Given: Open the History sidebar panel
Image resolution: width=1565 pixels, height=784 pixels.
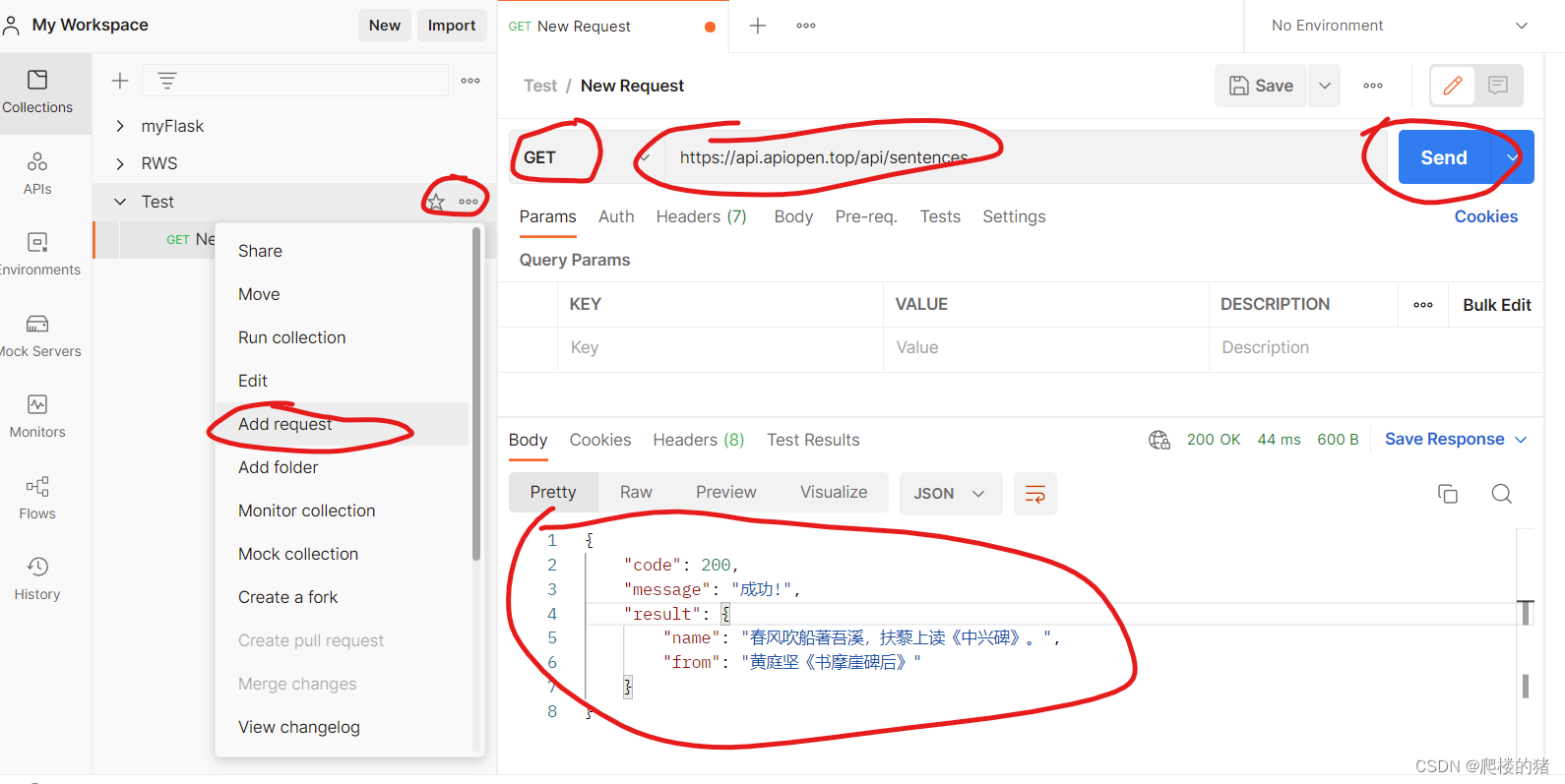Looking at the screenshot, I should point(37,578).
